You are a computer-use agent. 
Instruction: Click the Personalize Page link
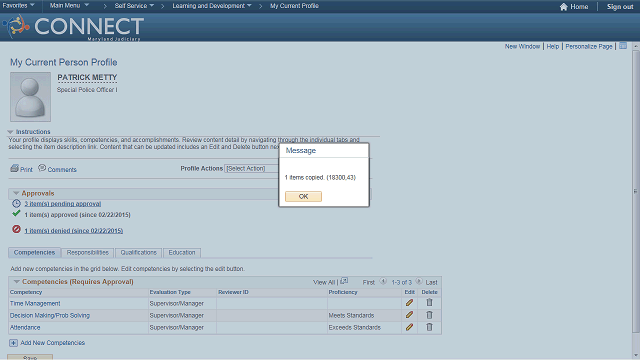[x=589, y=46]
